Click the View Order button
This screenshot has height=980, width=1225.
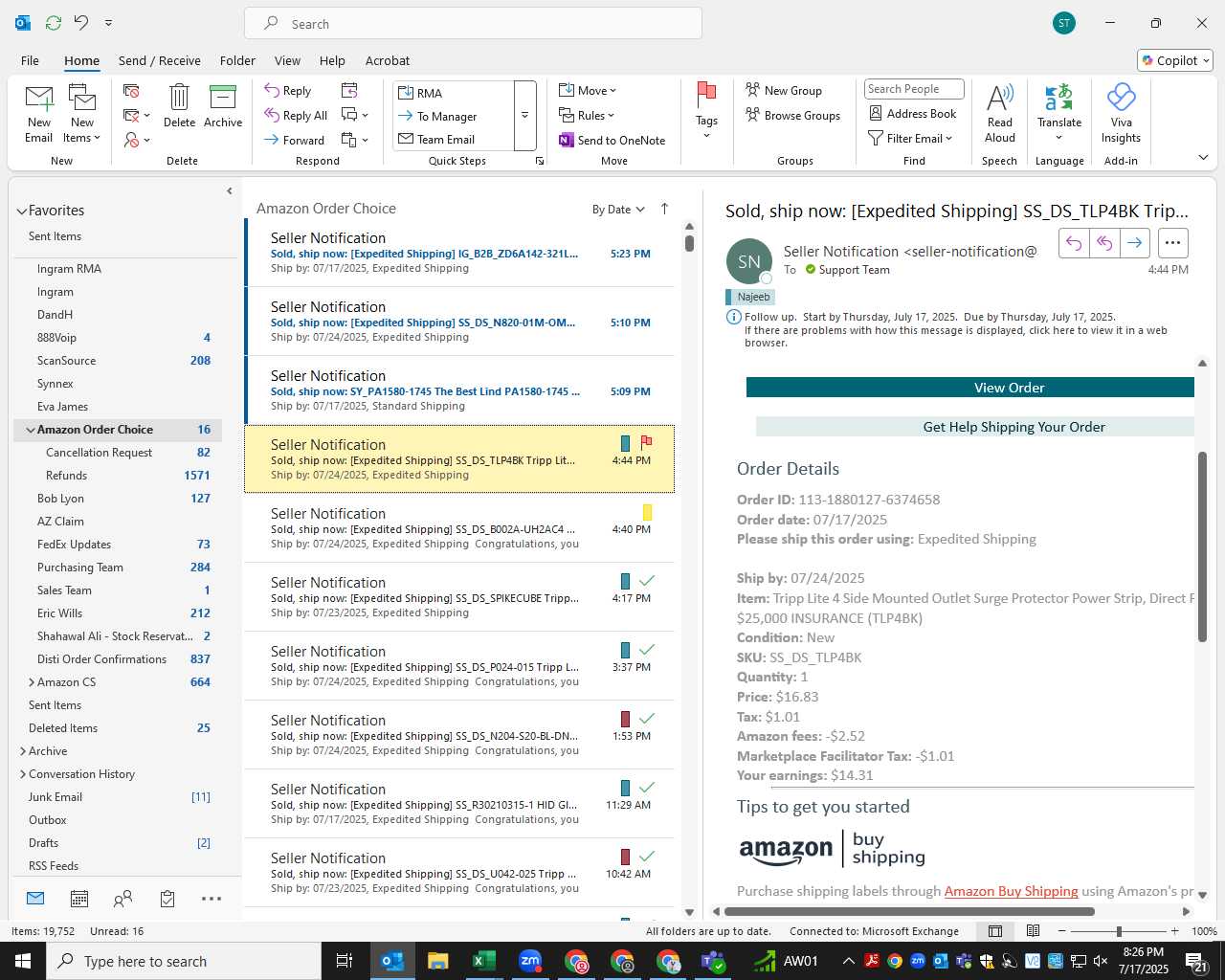970,387
